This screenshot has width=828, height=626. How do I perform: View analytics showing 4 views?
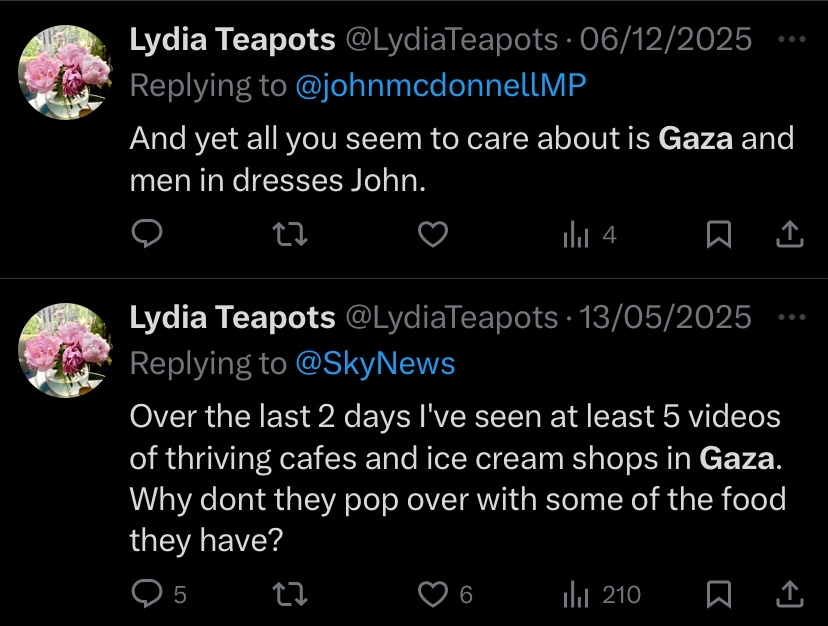(x=589, y=235)
